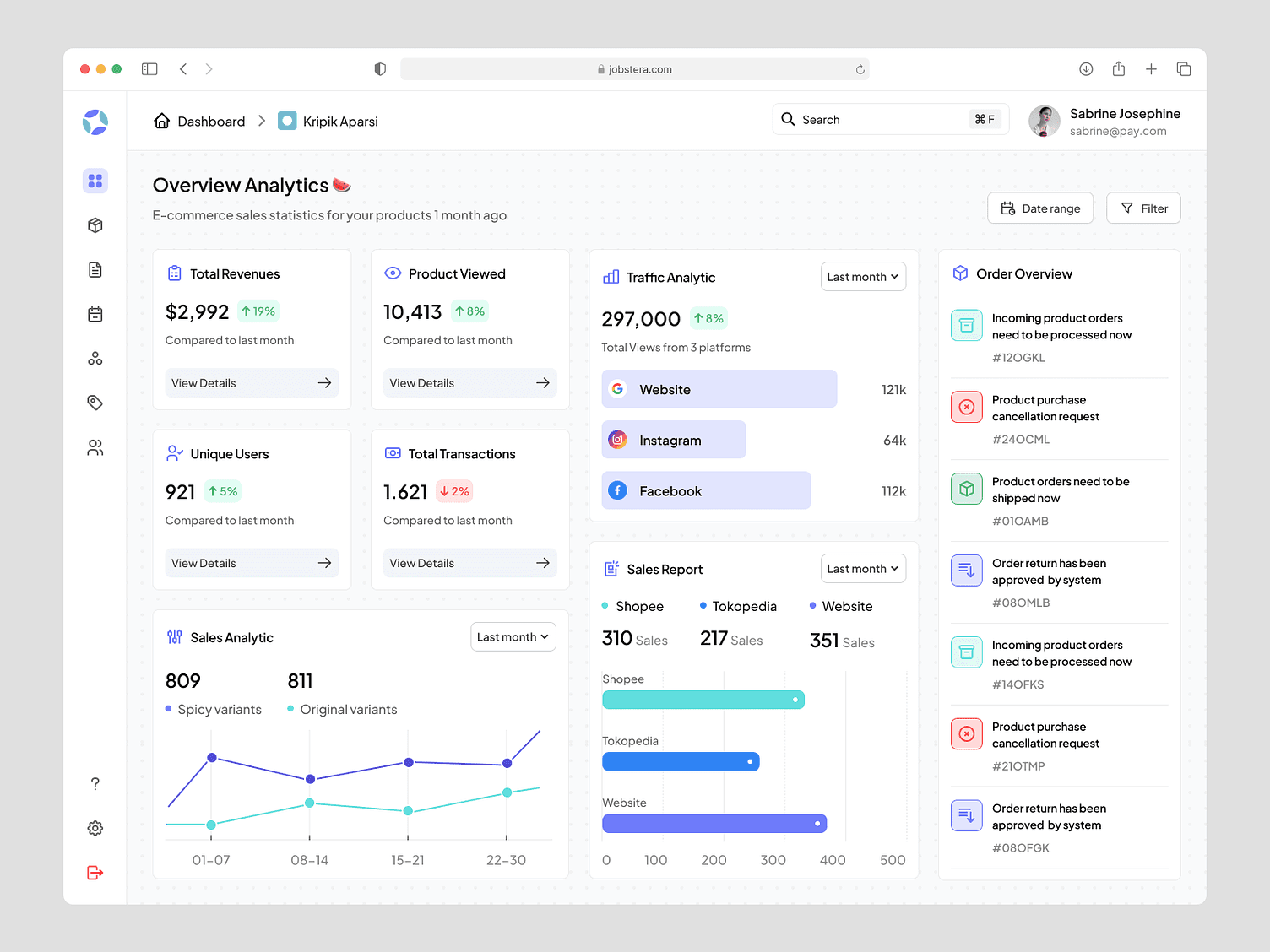Toggle the Original variants legend
This screenshot has width=1270, height=952.
pos(342,710)
